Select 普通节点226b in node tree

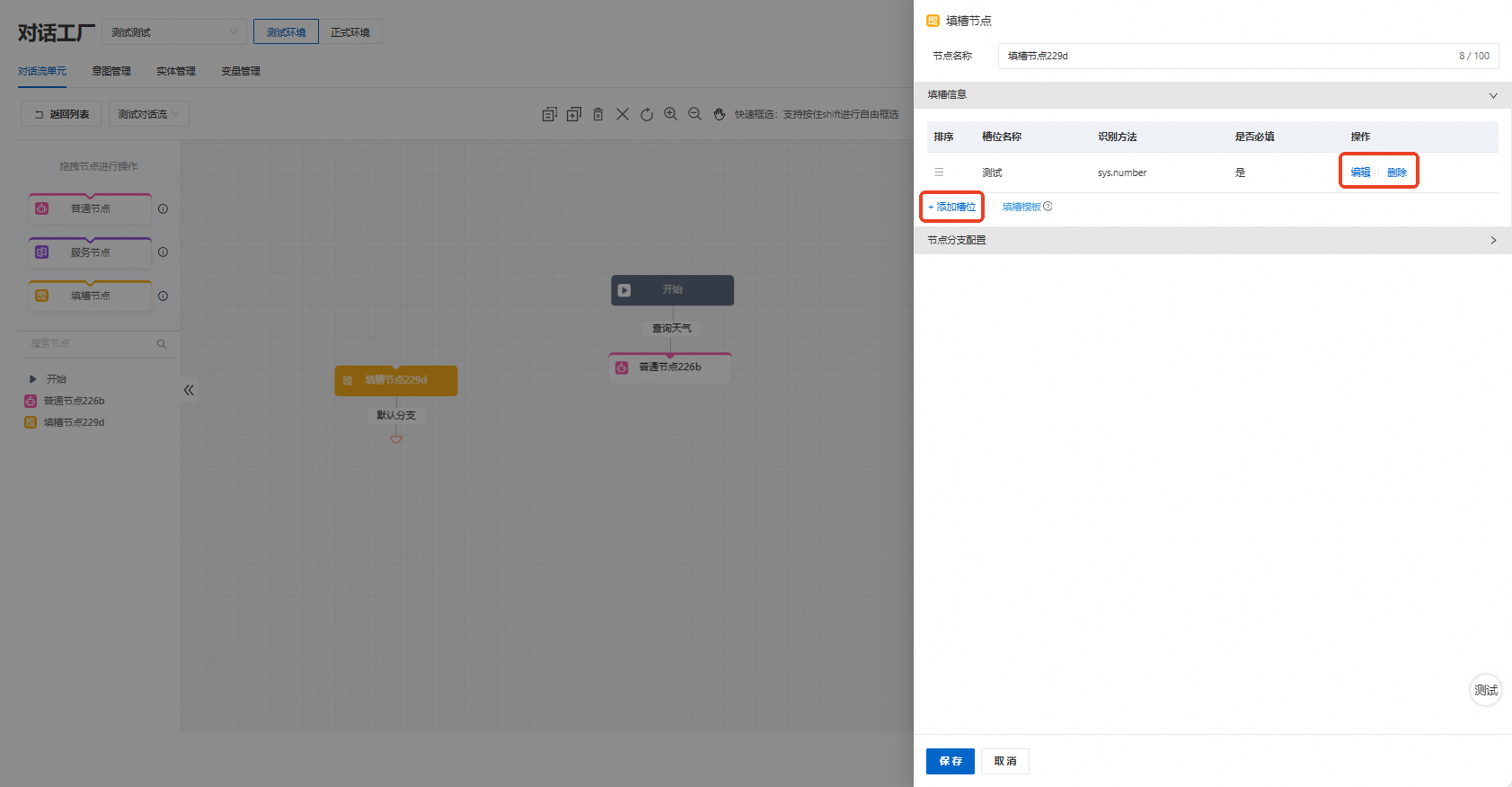click(x=74, y=401)
